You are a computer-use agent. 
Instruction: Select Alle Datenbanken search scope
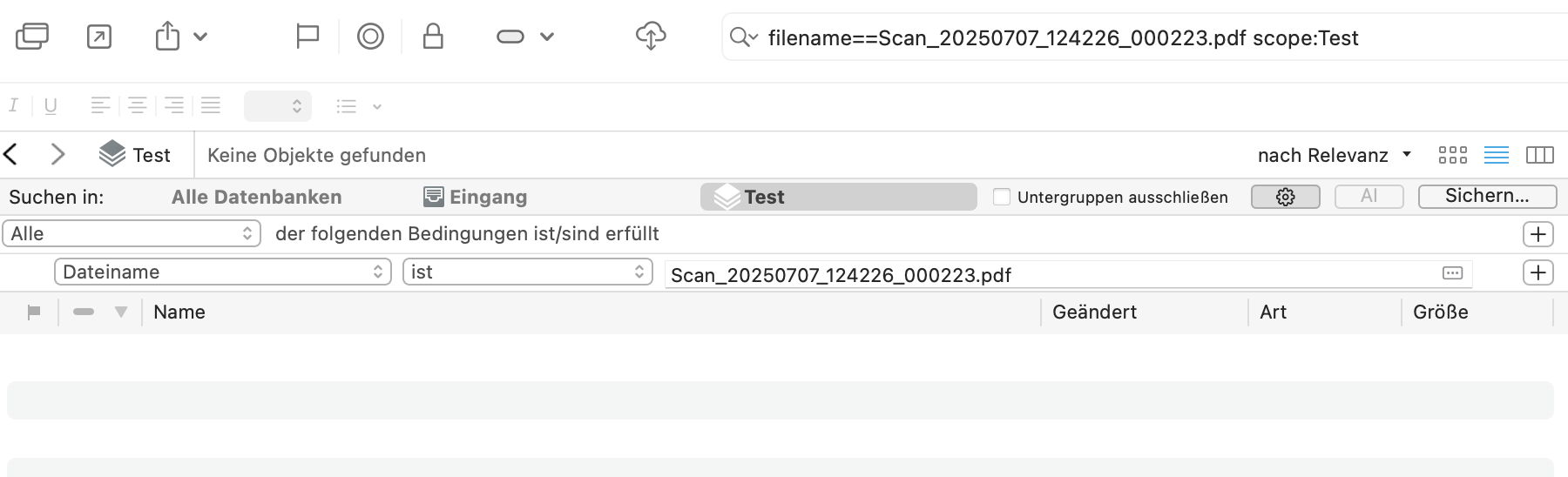pos(256,197)
